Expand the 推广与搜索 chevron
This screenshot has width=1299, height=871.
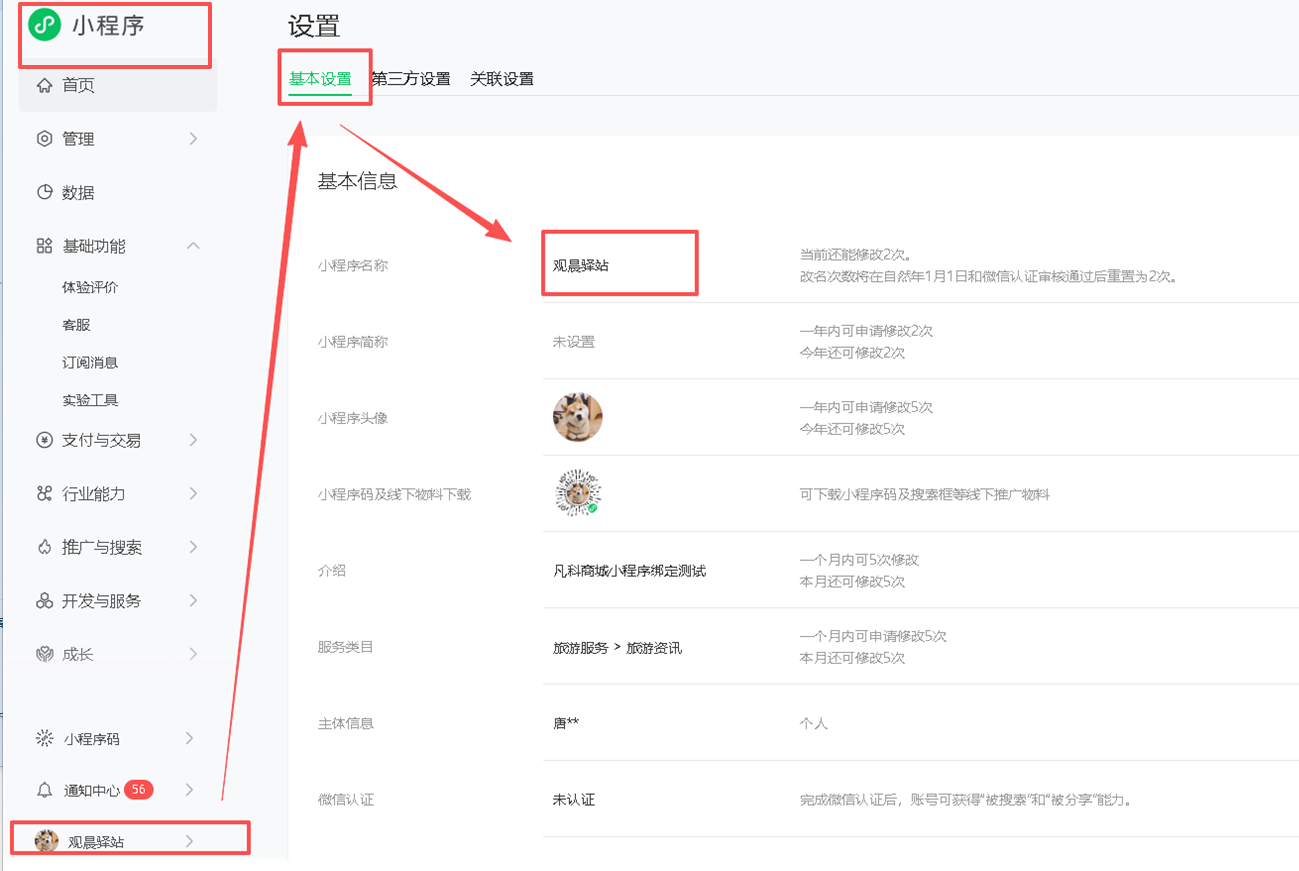tap(193, 547)
